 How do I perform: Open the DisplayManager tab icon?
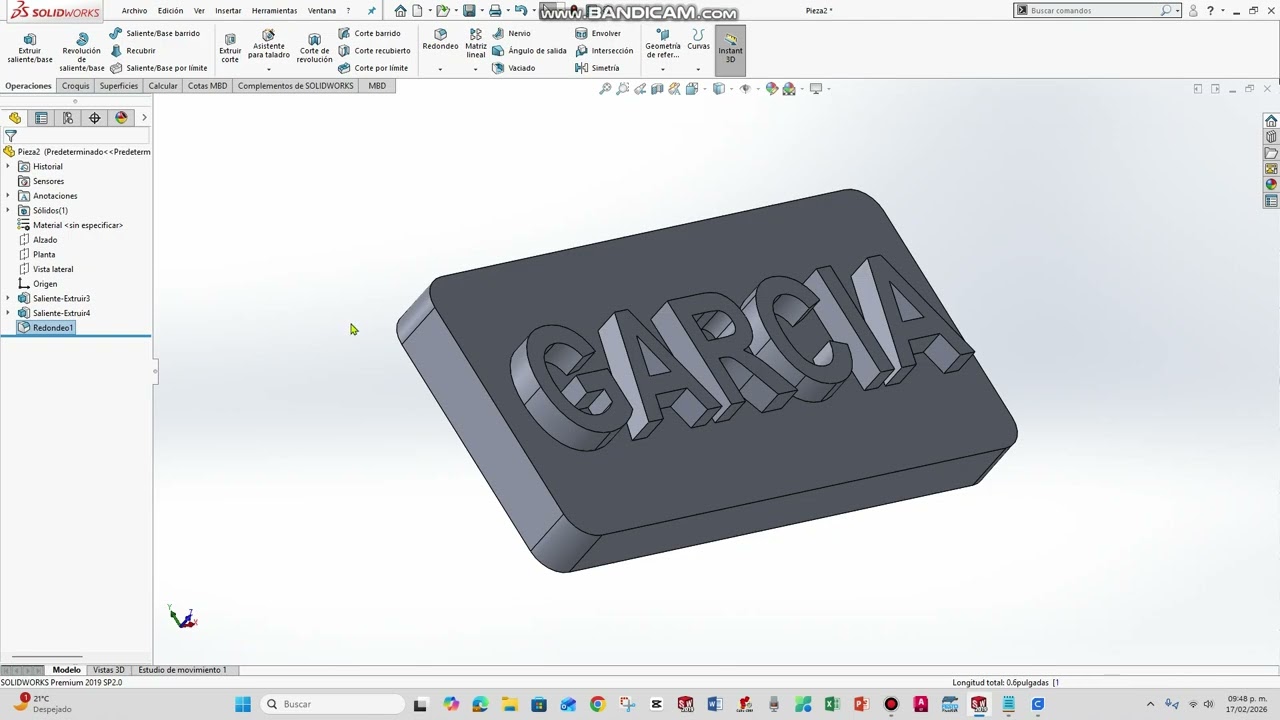click(x=121, y=118)
